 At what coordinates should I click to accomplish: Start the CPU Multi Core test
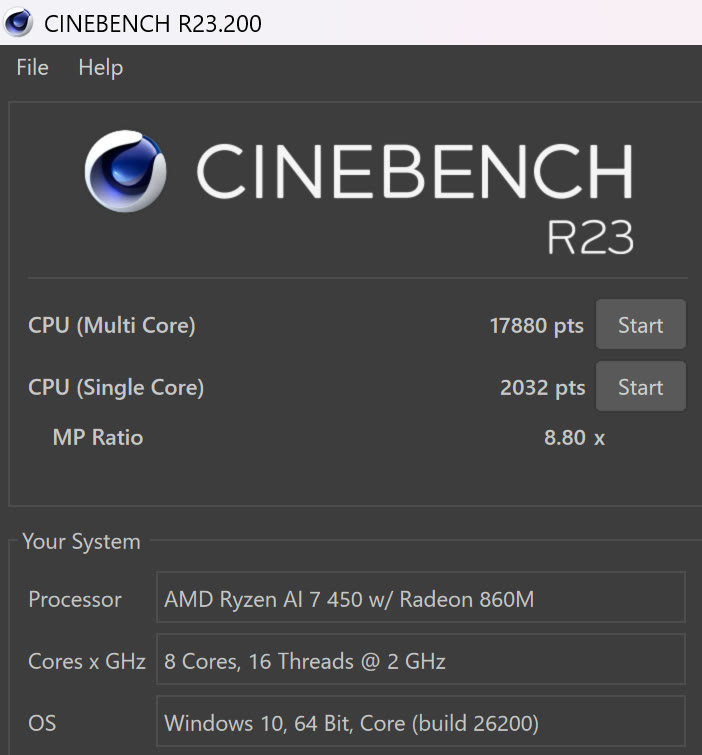(x=641, y=324)
